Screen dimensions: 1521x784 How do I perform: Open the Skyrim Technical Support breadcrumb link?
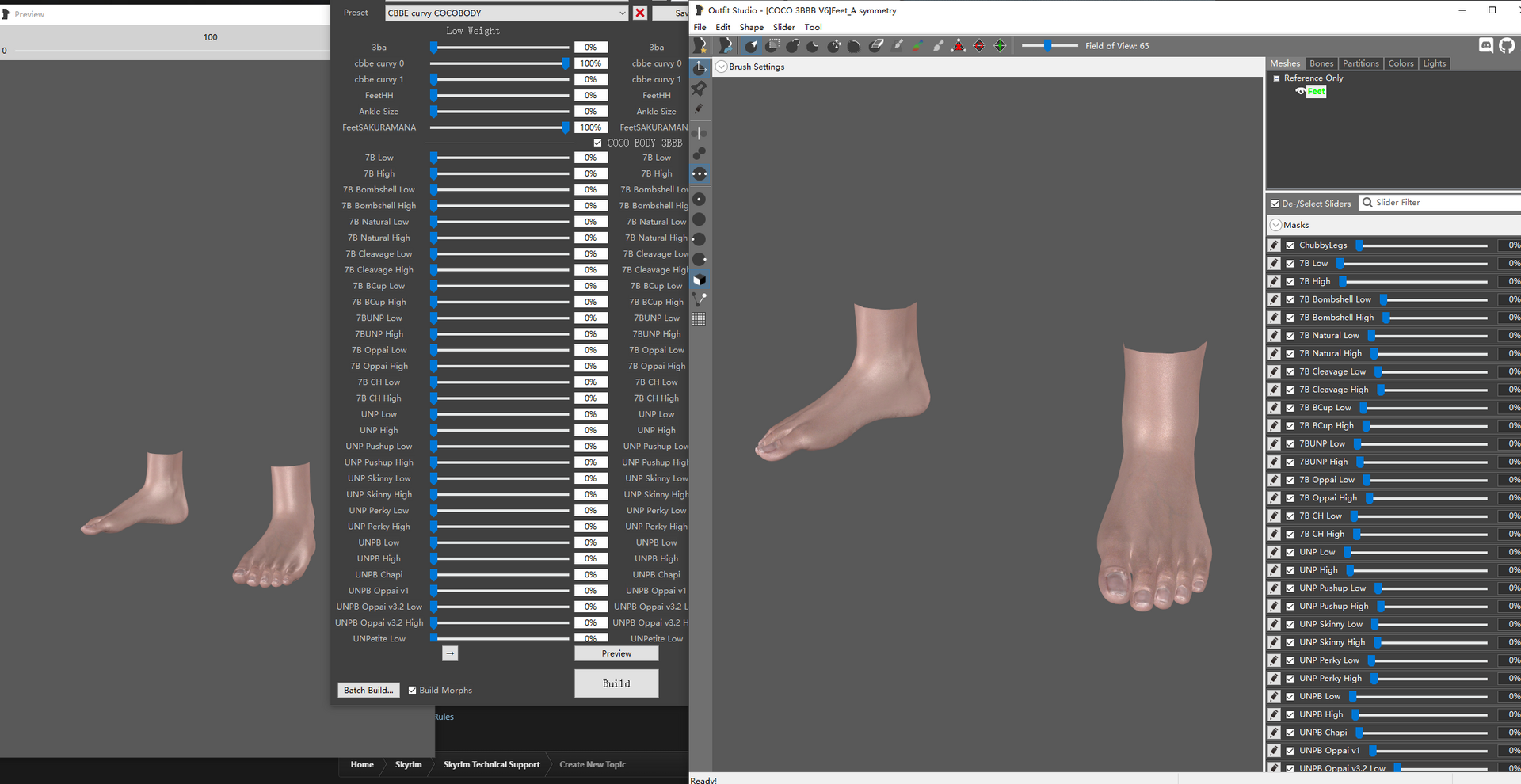coord(491,764)
